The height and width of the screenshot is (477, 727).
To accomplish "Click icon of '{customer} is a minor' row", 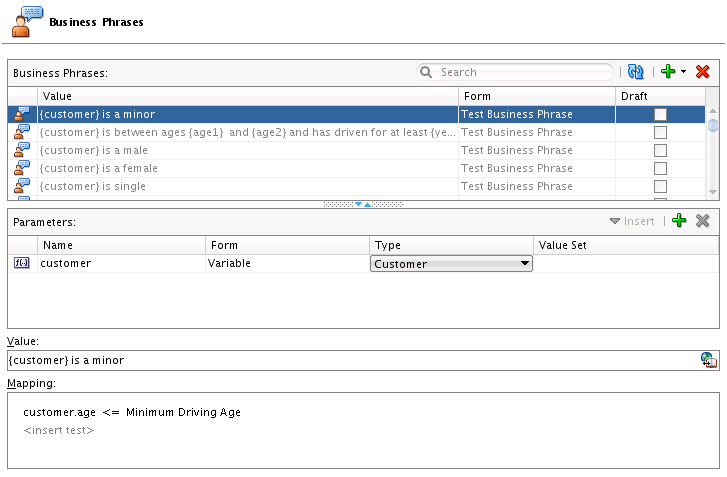I will click(22, 114).
